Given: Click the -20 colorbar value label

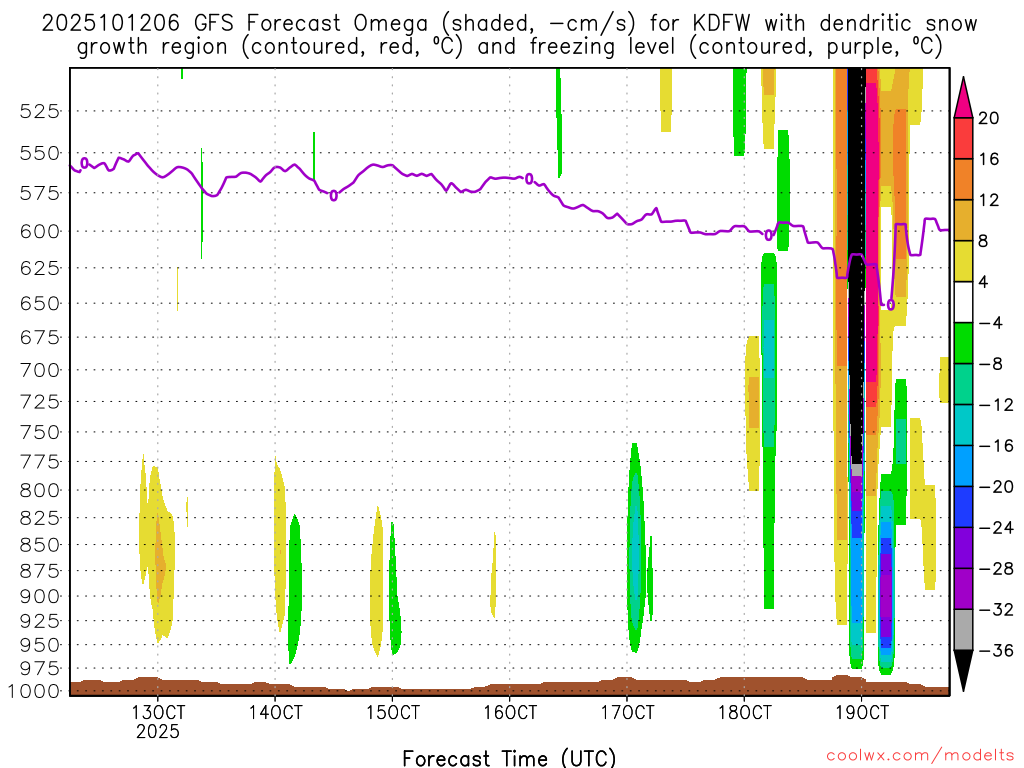Looking at the screenshot, I should (x=996, y=487).
